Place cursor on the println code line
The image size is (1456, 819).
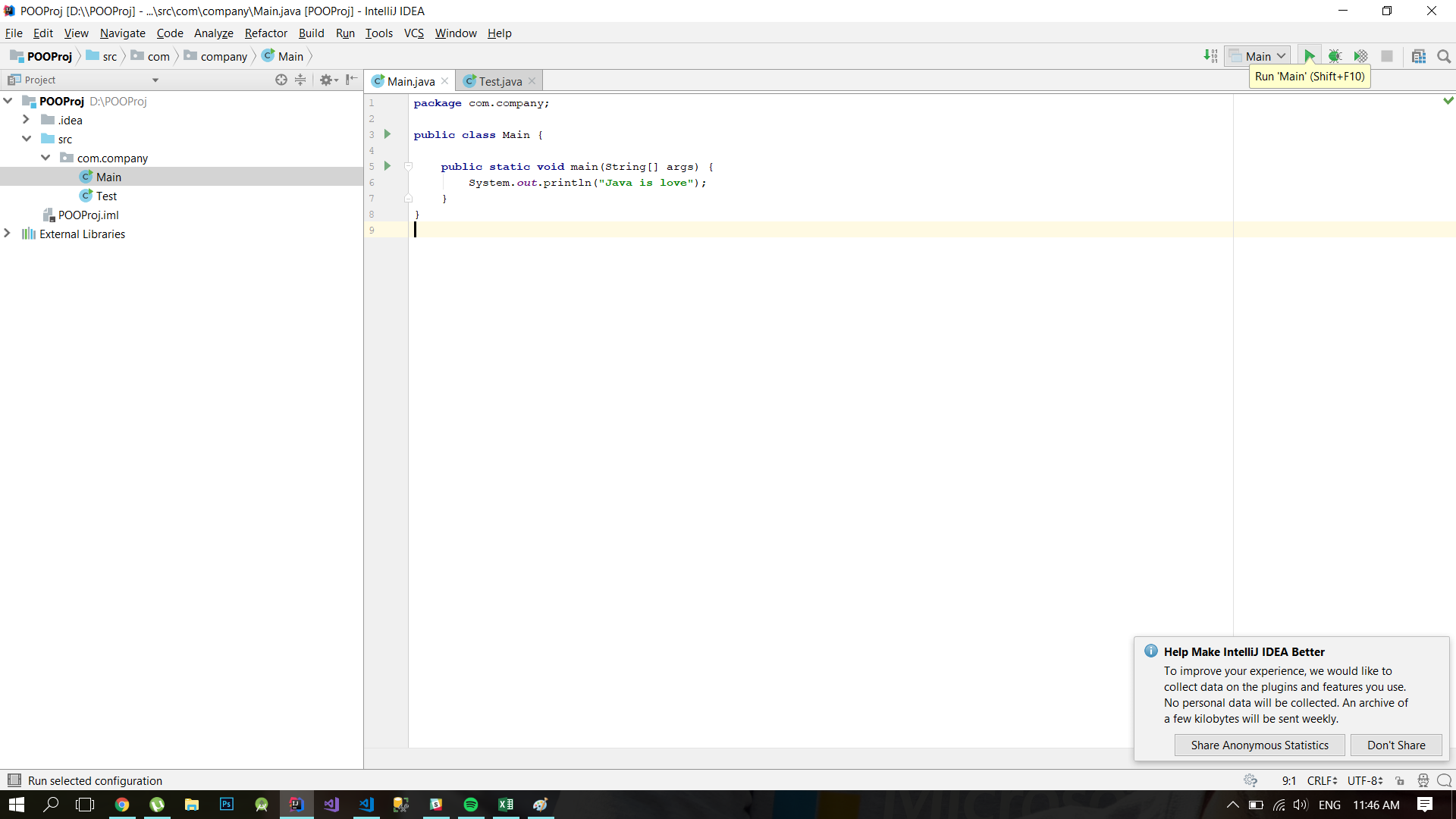point(587,183)
